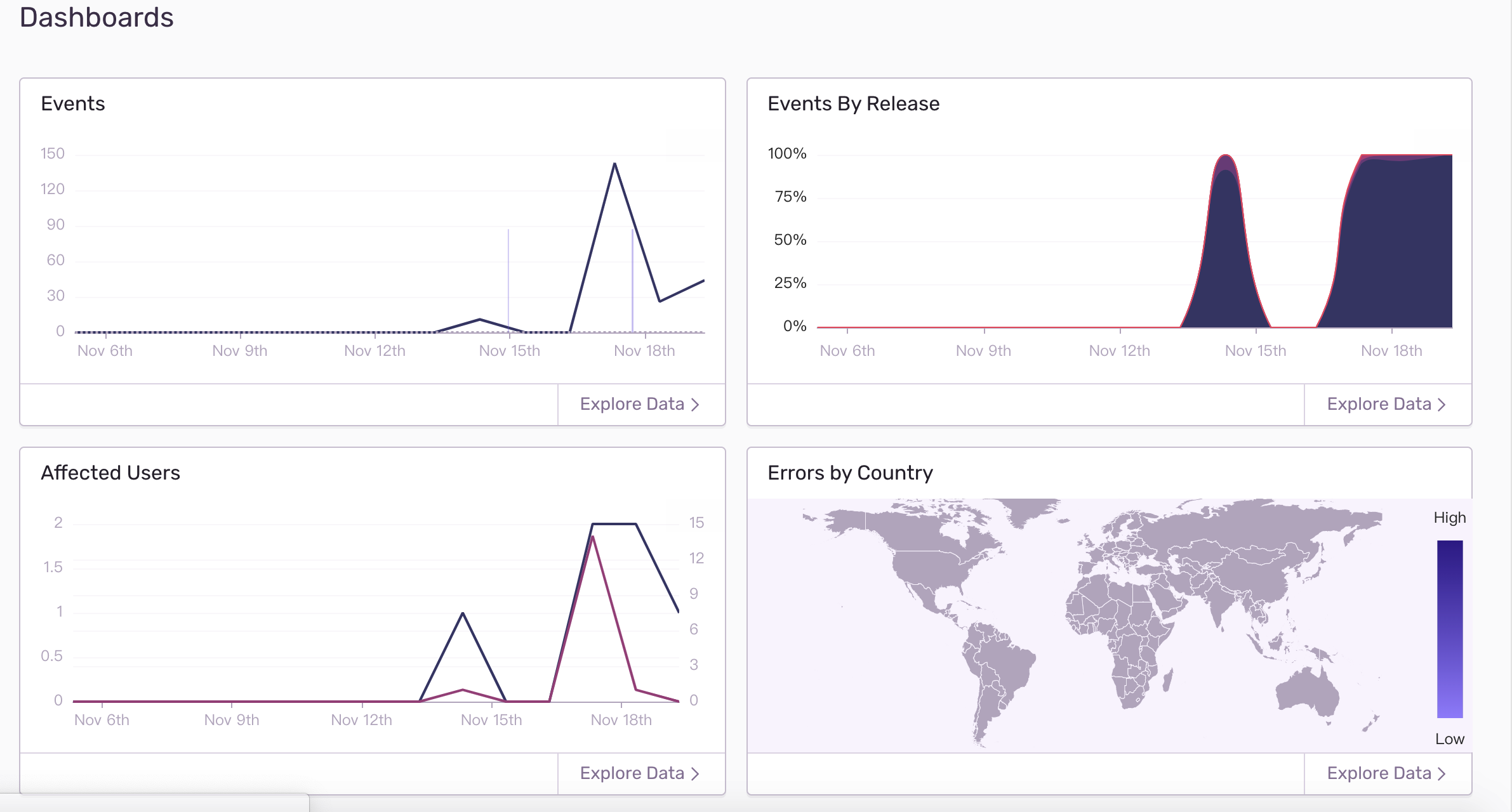Click the 150 y-axis label in Events
This screenshot has height=812, width=1512.
pos(53,154)
